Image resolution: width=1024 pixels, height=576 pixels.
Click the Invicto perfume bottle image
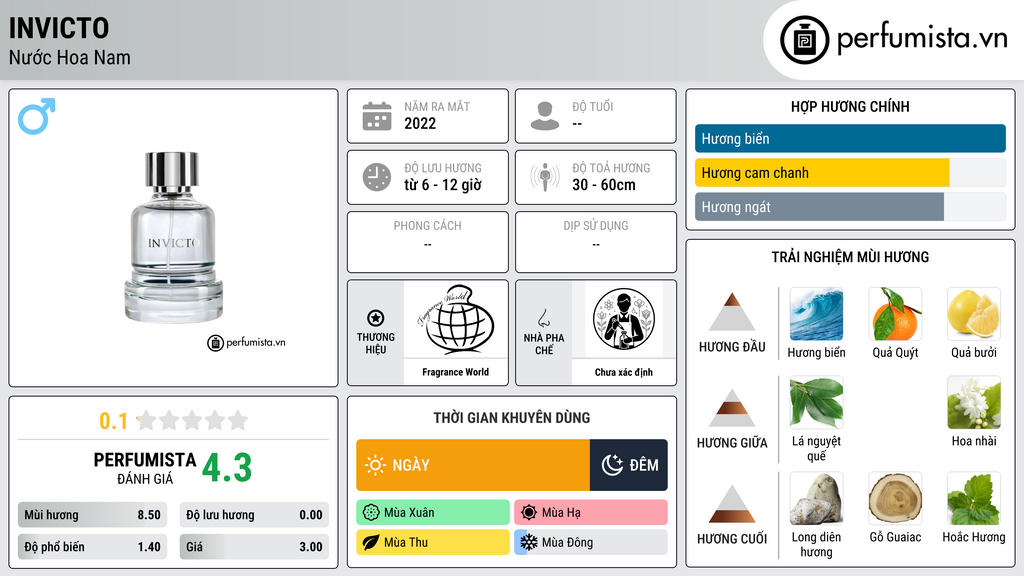pos(173,237)
